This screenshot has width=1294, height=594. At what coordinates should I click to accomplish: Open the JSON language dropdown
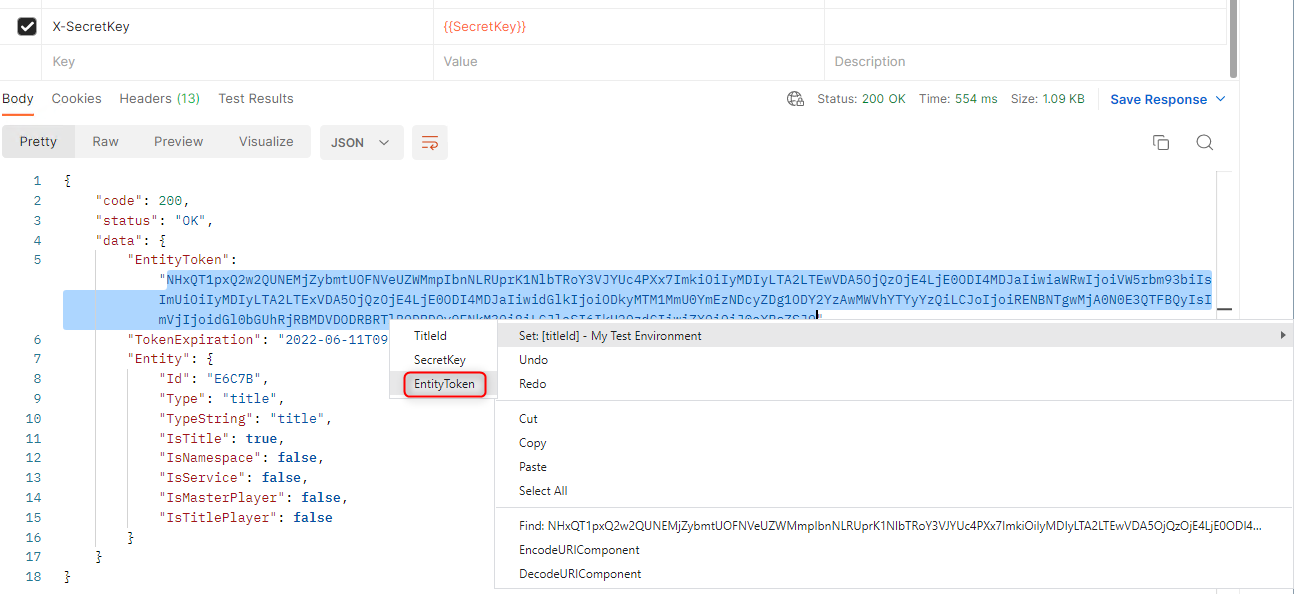point(361,142)
